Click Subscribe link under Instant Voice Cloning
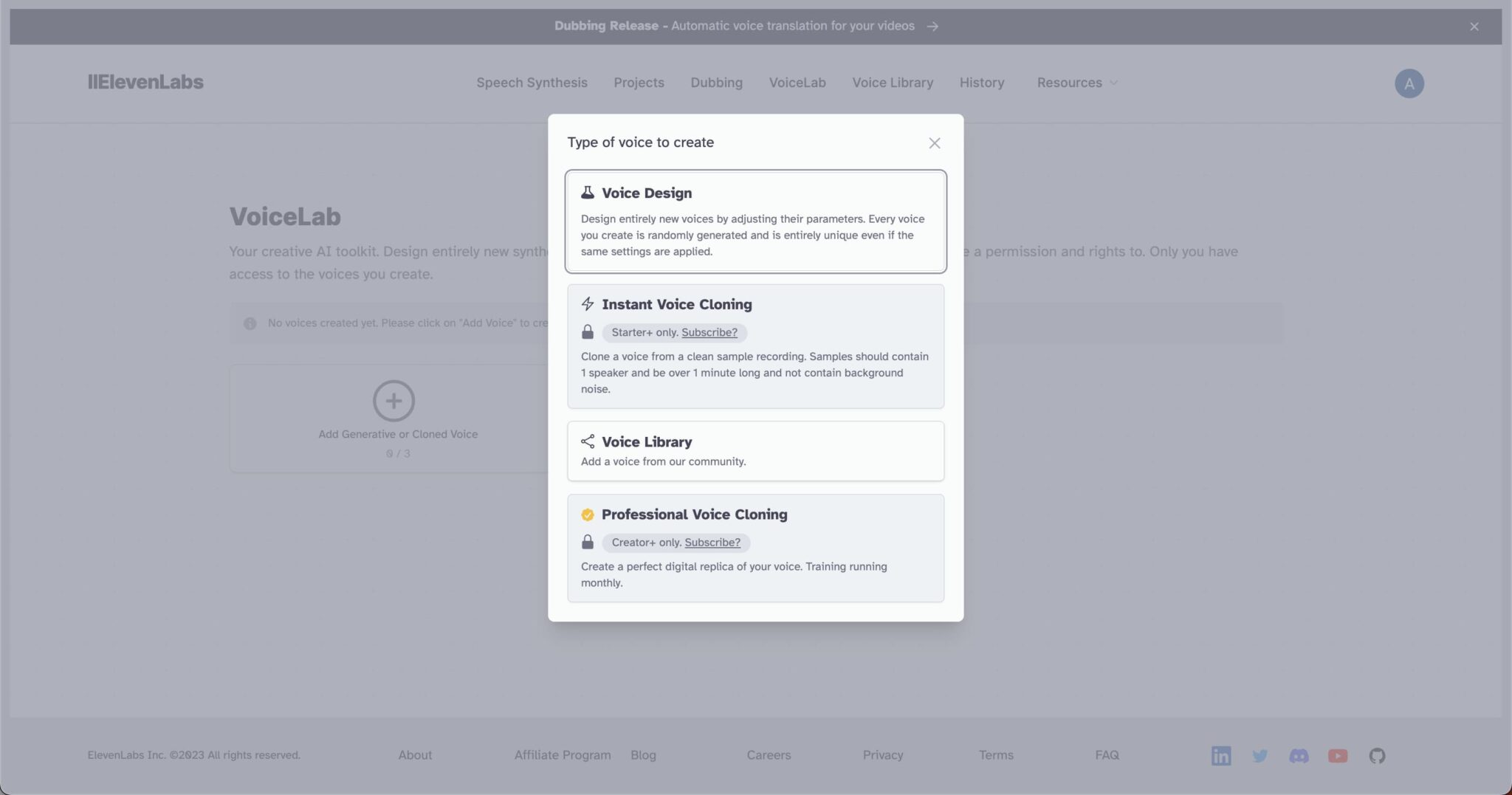 [709, 333]
